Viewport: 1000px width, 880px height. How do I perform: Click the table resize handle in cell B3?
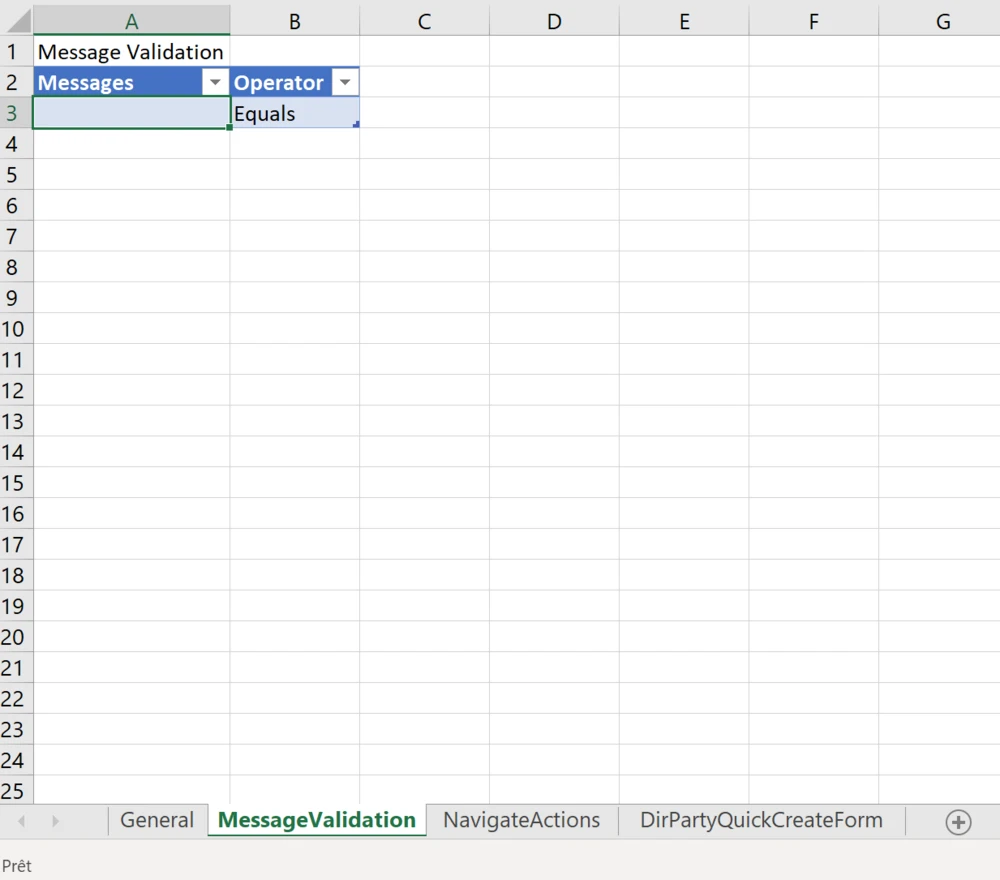pyautogui.click(x=356, y=124)
